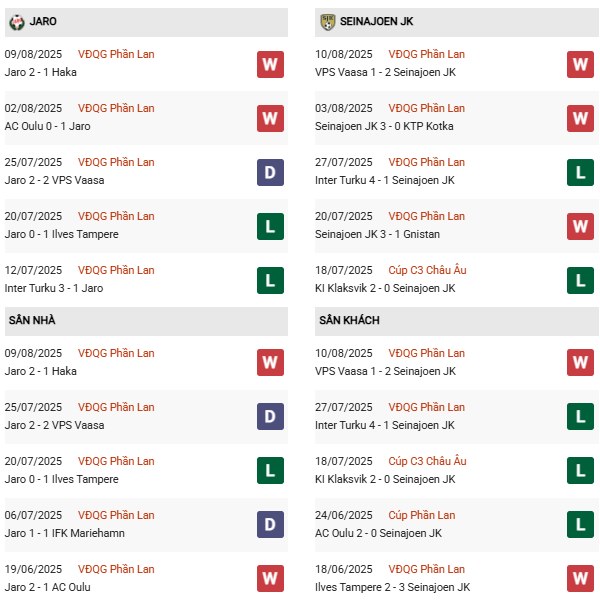Click the W badge for AC Oulu 0-1 Jaro
Image resolution: width=600 pixels, height=600 pixels.
pos(270,118)
